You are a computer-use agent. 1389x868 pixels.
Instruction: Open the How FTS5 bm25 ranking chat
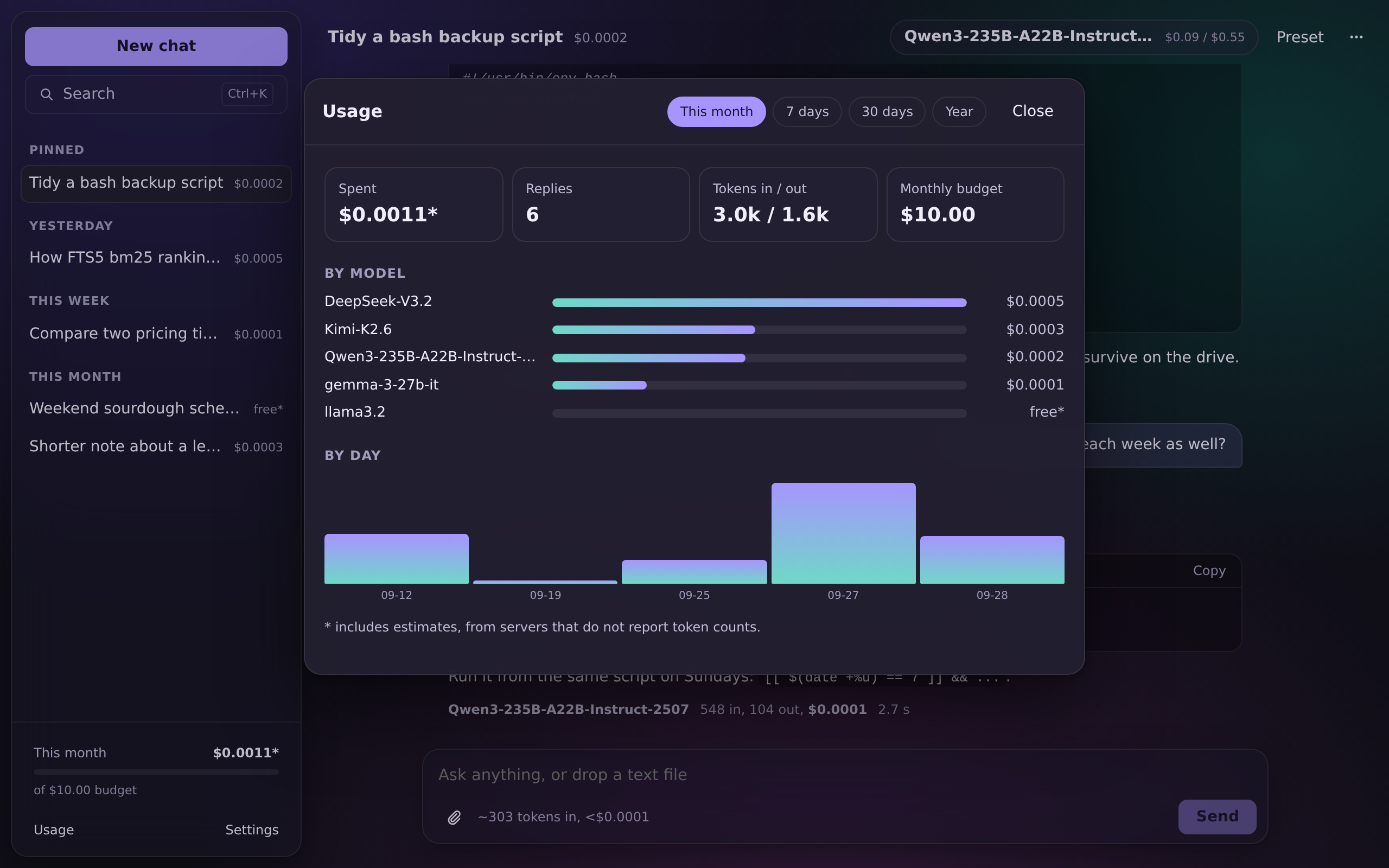(x=156, y=258)
